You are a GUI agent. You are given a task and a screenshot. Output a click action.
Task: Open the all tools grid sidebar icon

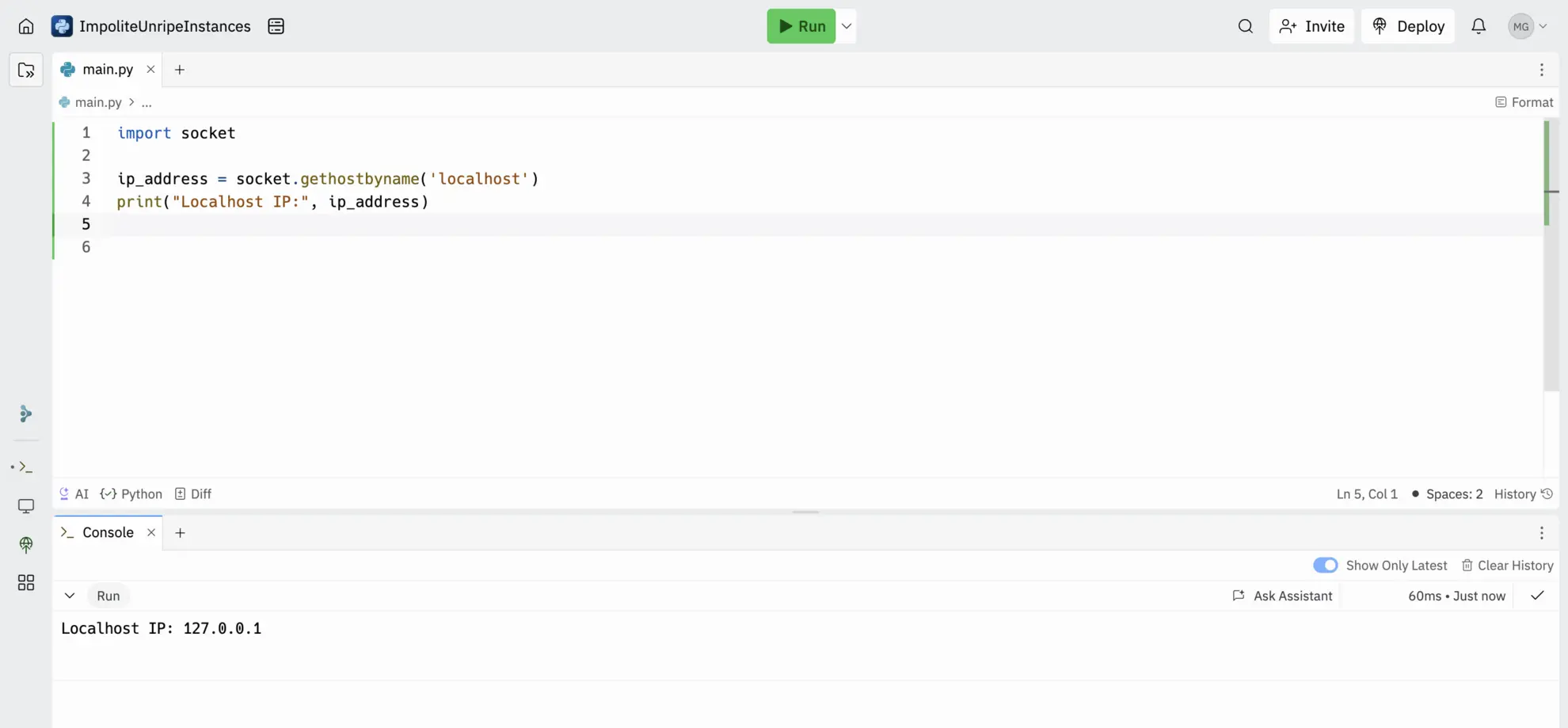[x=26, y=583]
